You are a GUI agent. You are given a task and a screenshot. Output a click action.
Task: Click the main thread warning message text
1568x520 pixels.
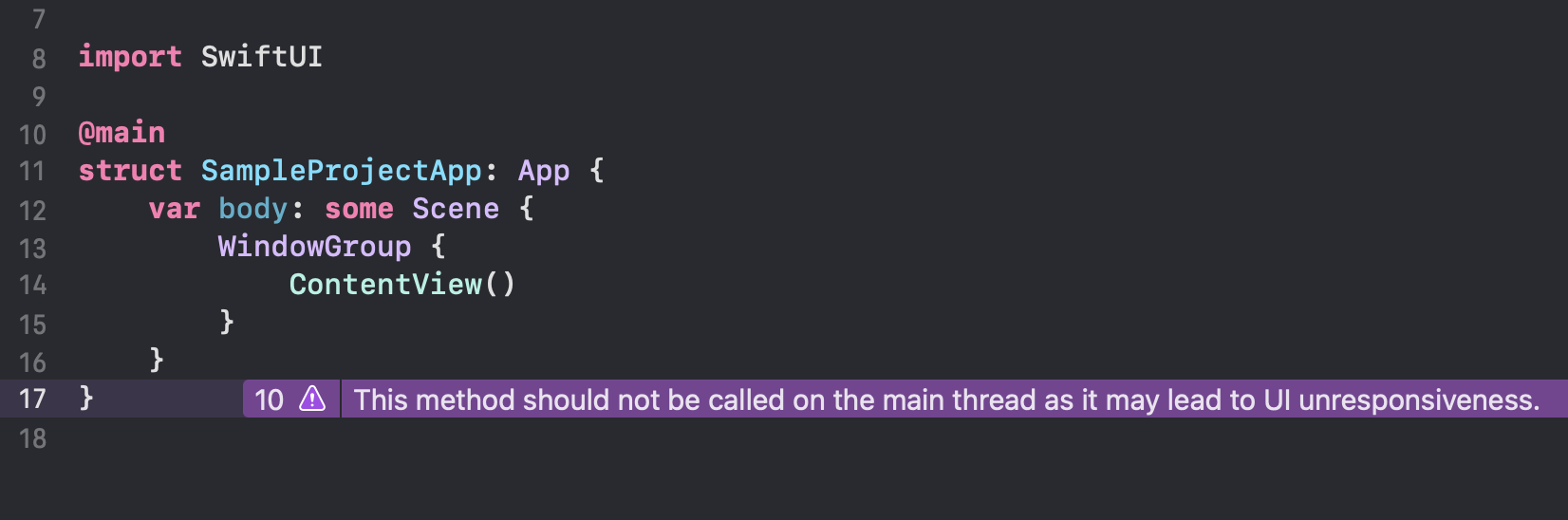[x=946, y=399]
